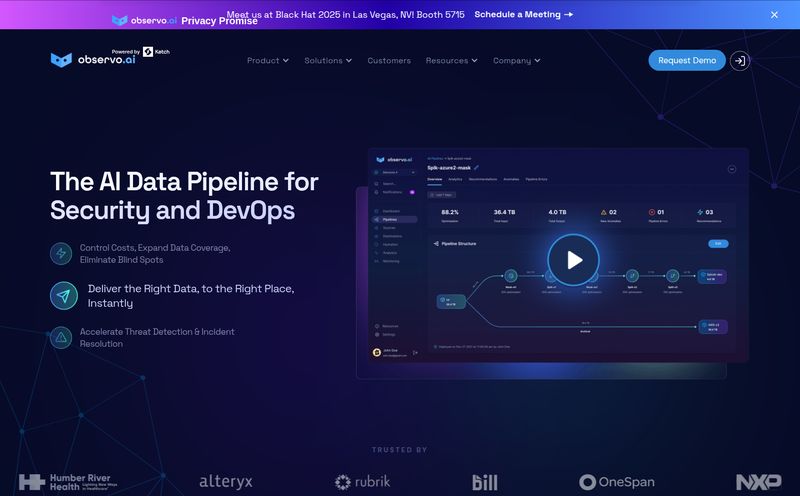Close the Black Hat announcement banner
800x496 pixels.
[774, 15]
